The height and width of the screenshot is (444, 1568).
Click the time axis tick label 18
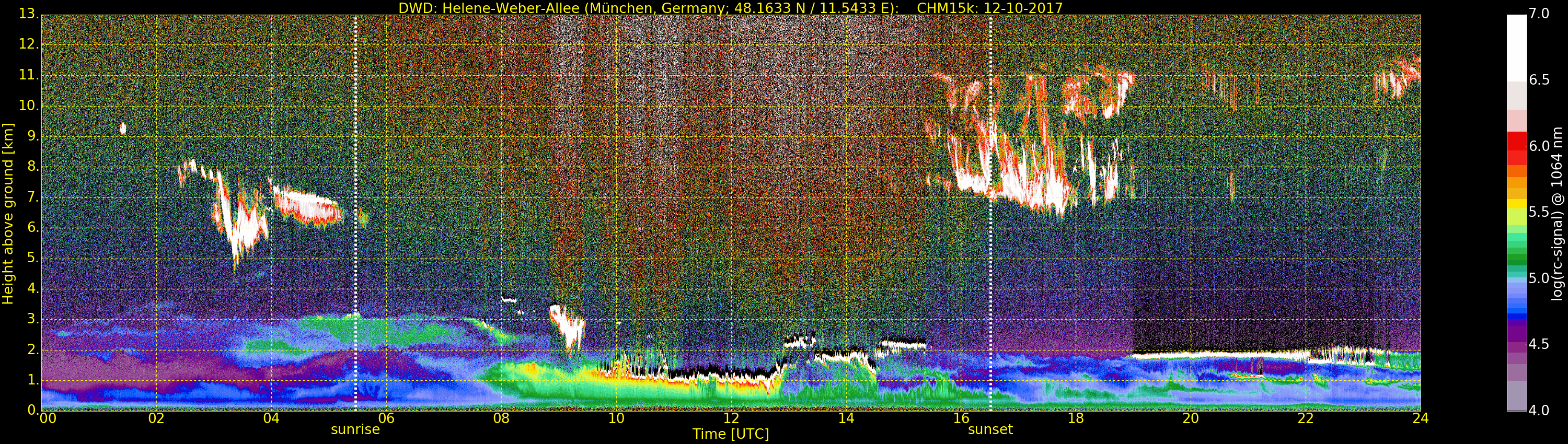click(1076, 418)
